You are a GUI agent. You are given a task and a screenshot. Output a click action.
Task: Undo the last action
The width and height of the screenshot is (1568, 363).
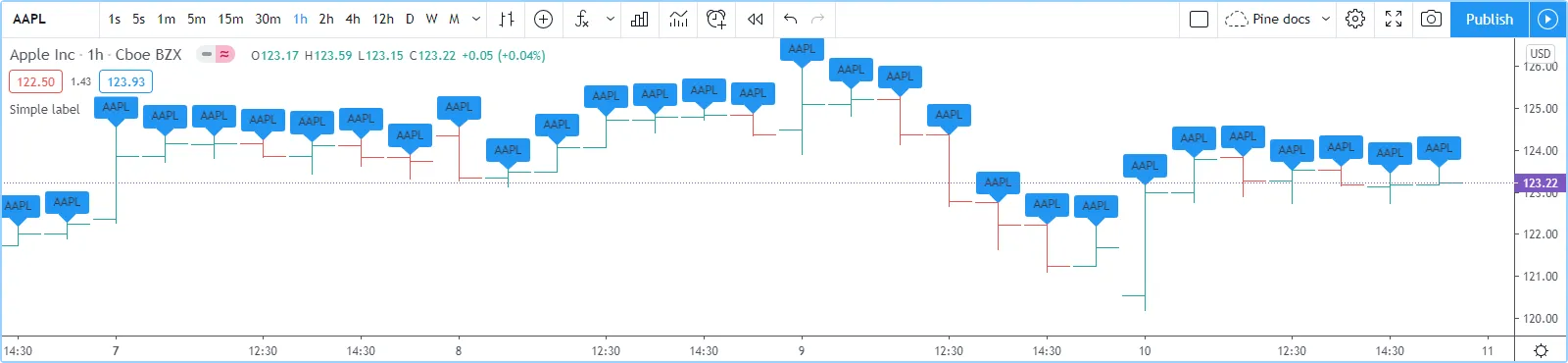tap(791, 19)
